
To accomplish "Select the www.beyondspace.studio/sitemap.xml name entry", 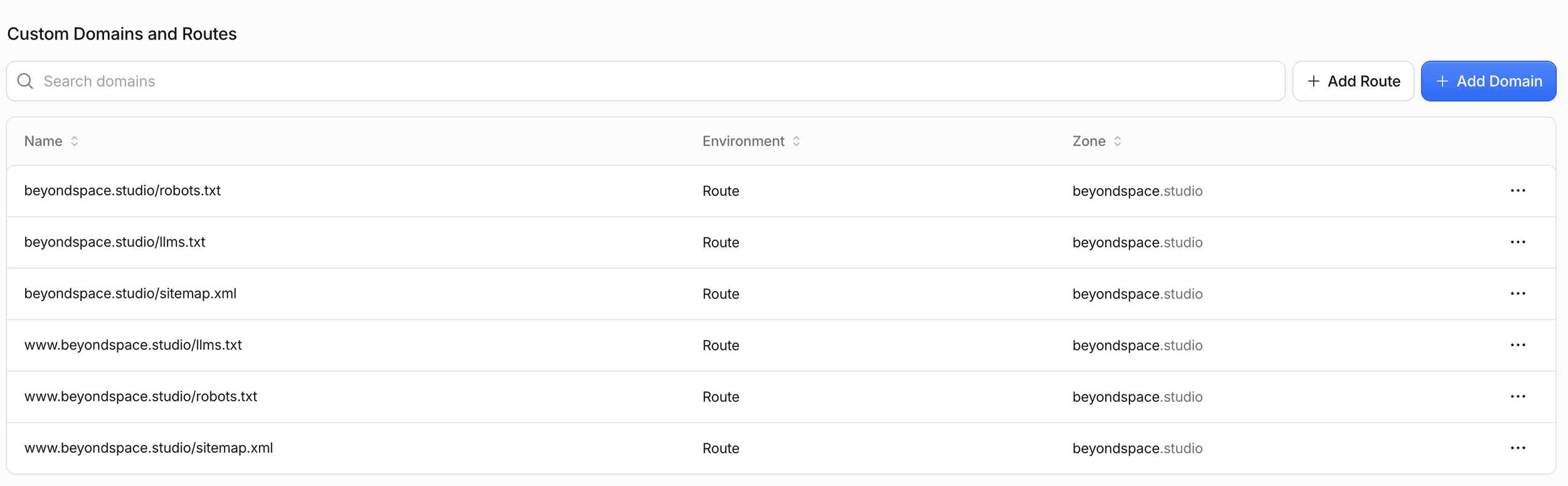I will coord(149,448).
